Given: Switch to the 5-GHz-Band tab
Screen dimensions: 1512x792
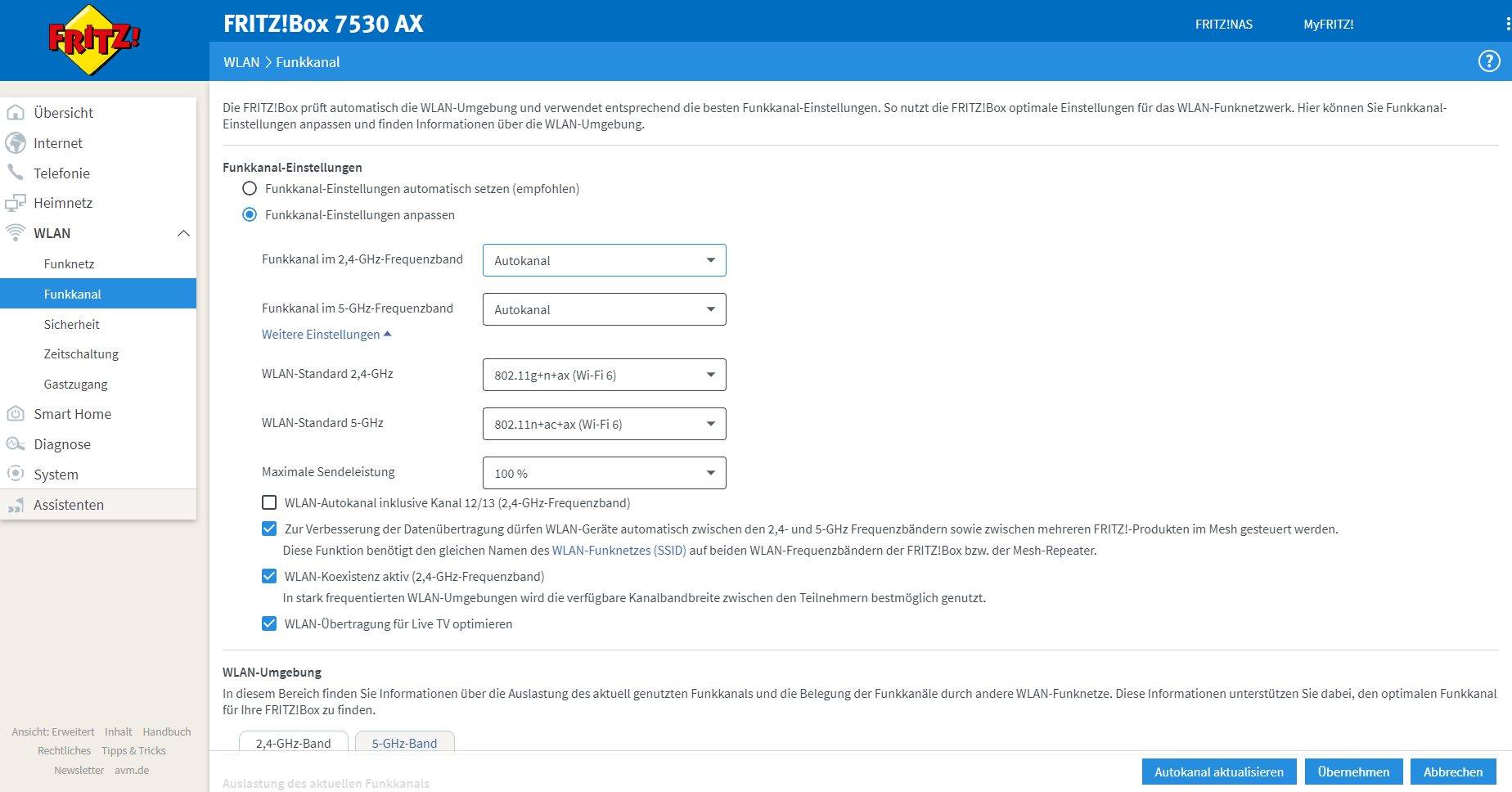Looking at the screenshot, I should tap(404, 742).
